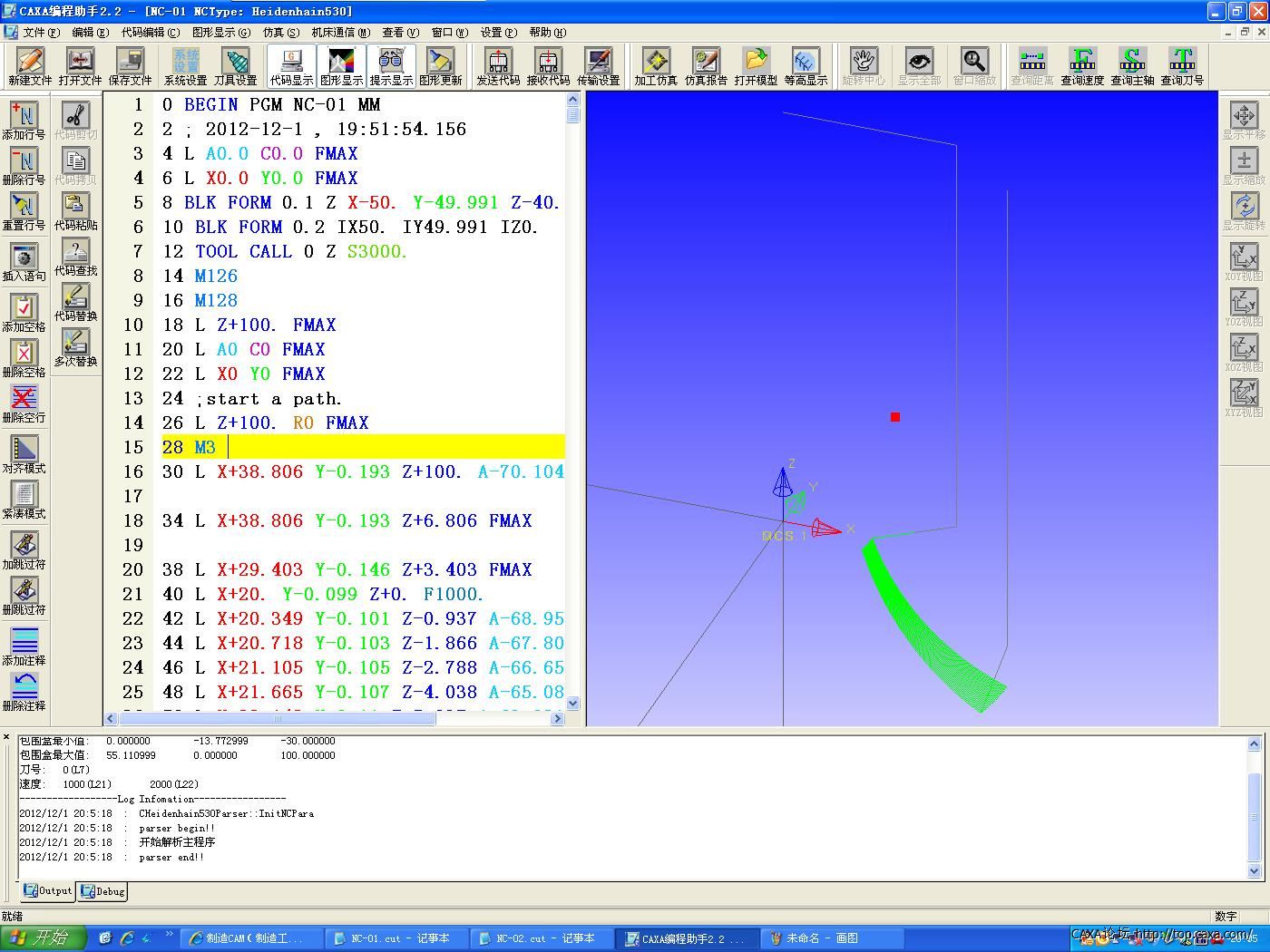Toggle the 提示显示 (hint display) button
1270x952 pixels.
pos(391,66)
